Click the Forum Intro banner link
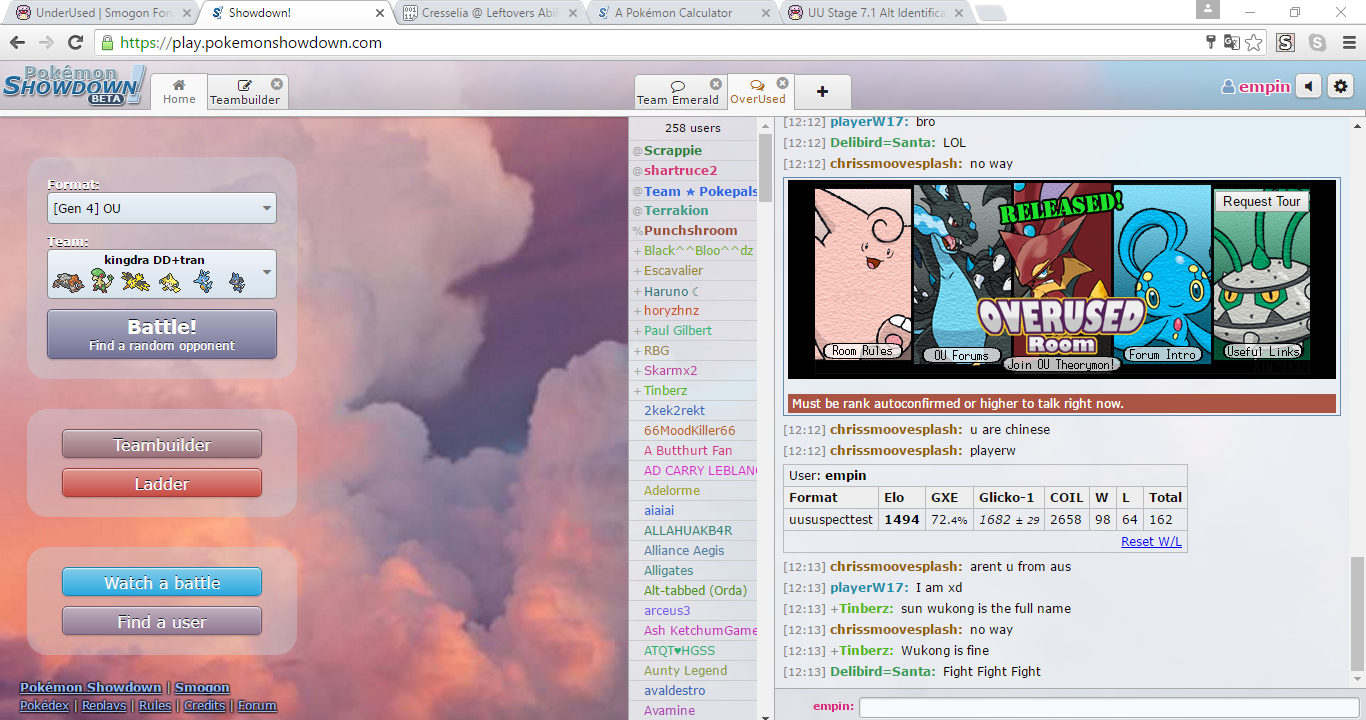Viewport: 1366px width, 720px height. 1162,354
